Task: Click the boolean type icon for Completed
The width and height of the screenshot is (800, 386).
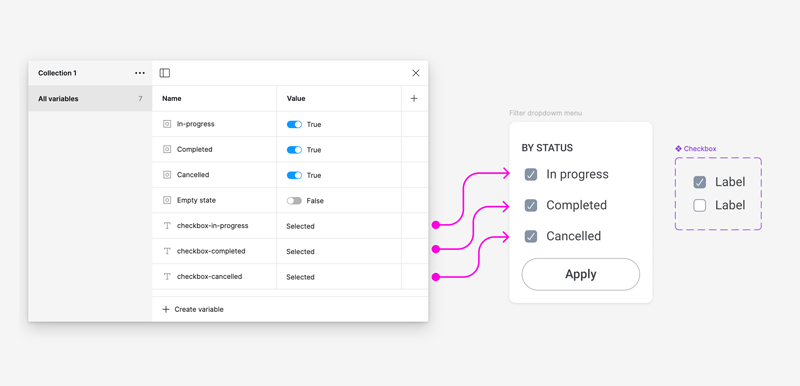Action: click(167, 149)
